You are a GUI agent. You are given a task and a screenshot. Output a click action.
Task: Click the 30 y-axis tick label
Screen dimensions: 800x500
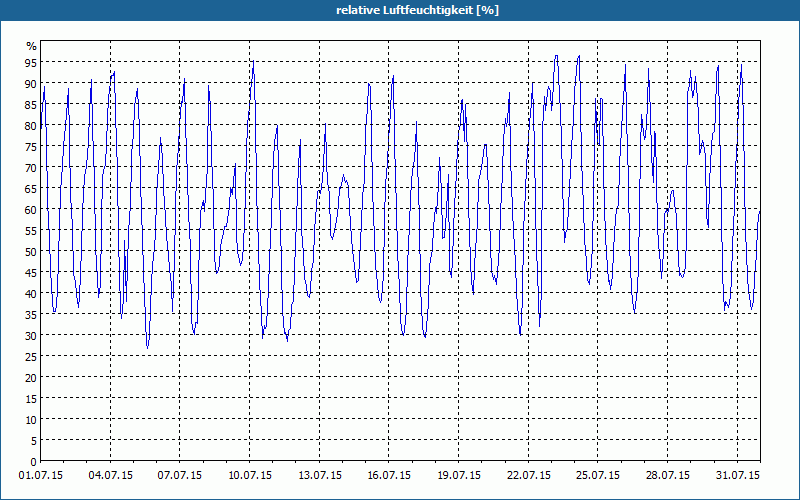coord(31,335)
